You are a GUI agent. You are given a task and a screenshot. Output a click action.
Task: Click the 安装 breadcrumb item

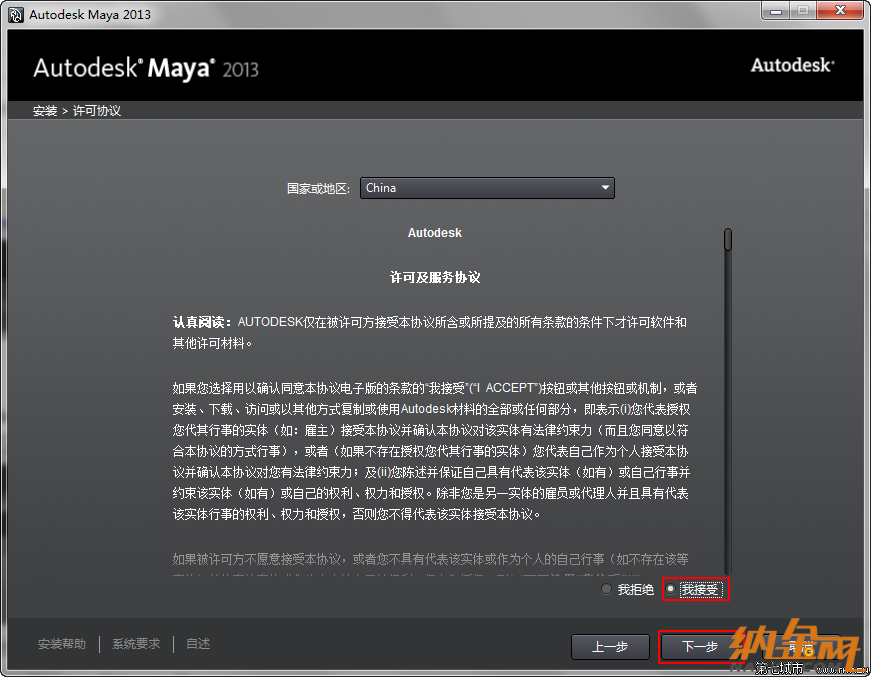tap(45, 111)
